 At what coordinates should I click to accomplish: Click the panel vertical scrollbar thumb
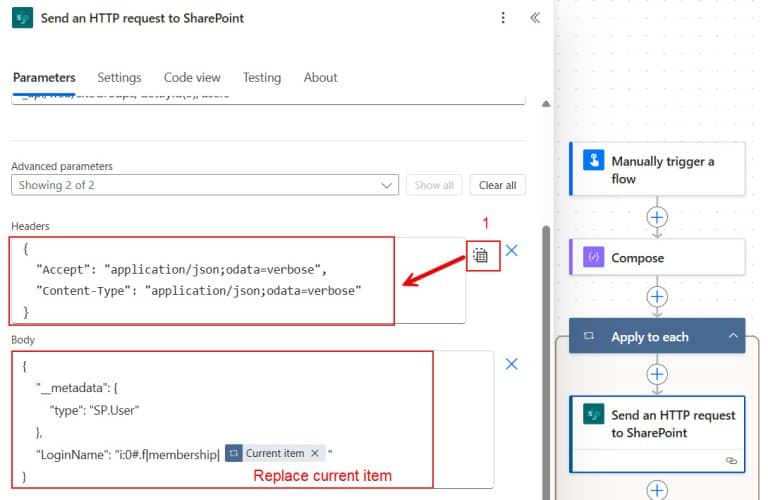click(x=546, y=362)
